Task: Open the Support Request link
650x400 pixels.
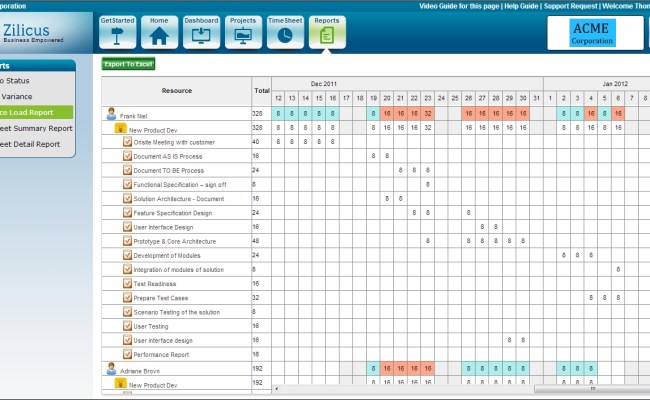Action: [570, 6]
